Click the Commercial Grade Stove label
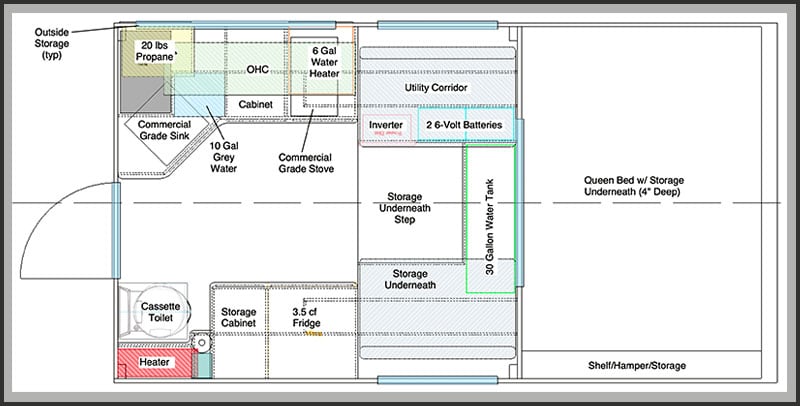Screen dimensions: 800x406 [x=306, y=163]
